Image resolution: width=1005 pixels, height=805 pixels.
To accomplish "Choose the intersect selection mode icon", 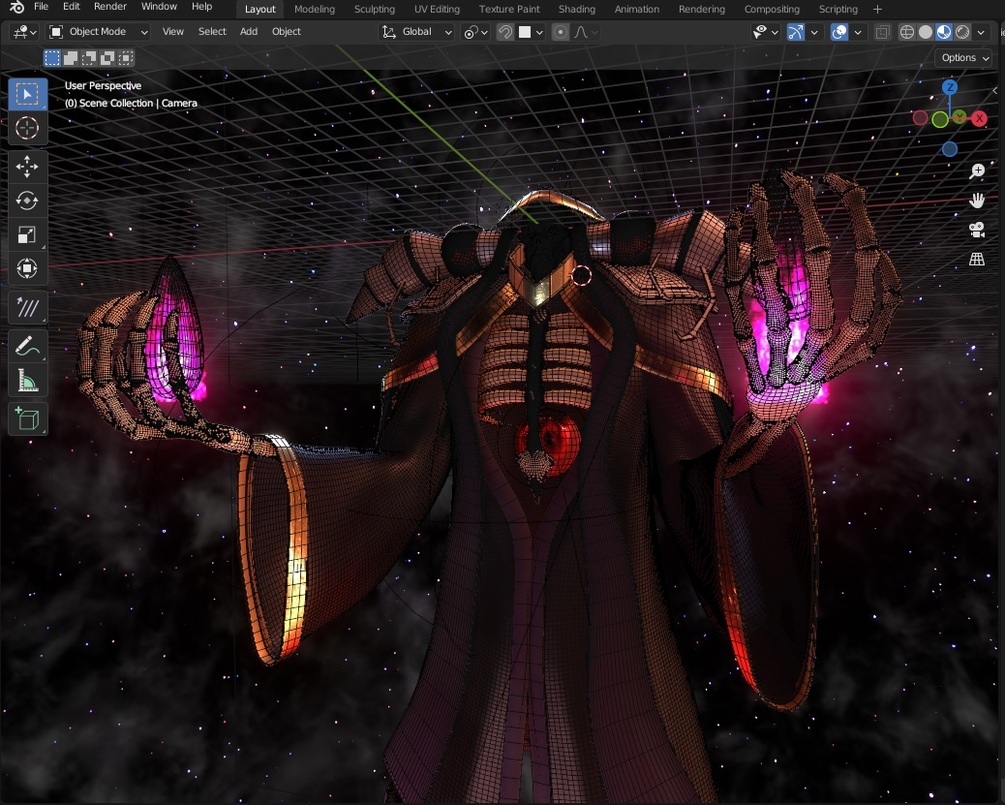I will click(126, 58).
